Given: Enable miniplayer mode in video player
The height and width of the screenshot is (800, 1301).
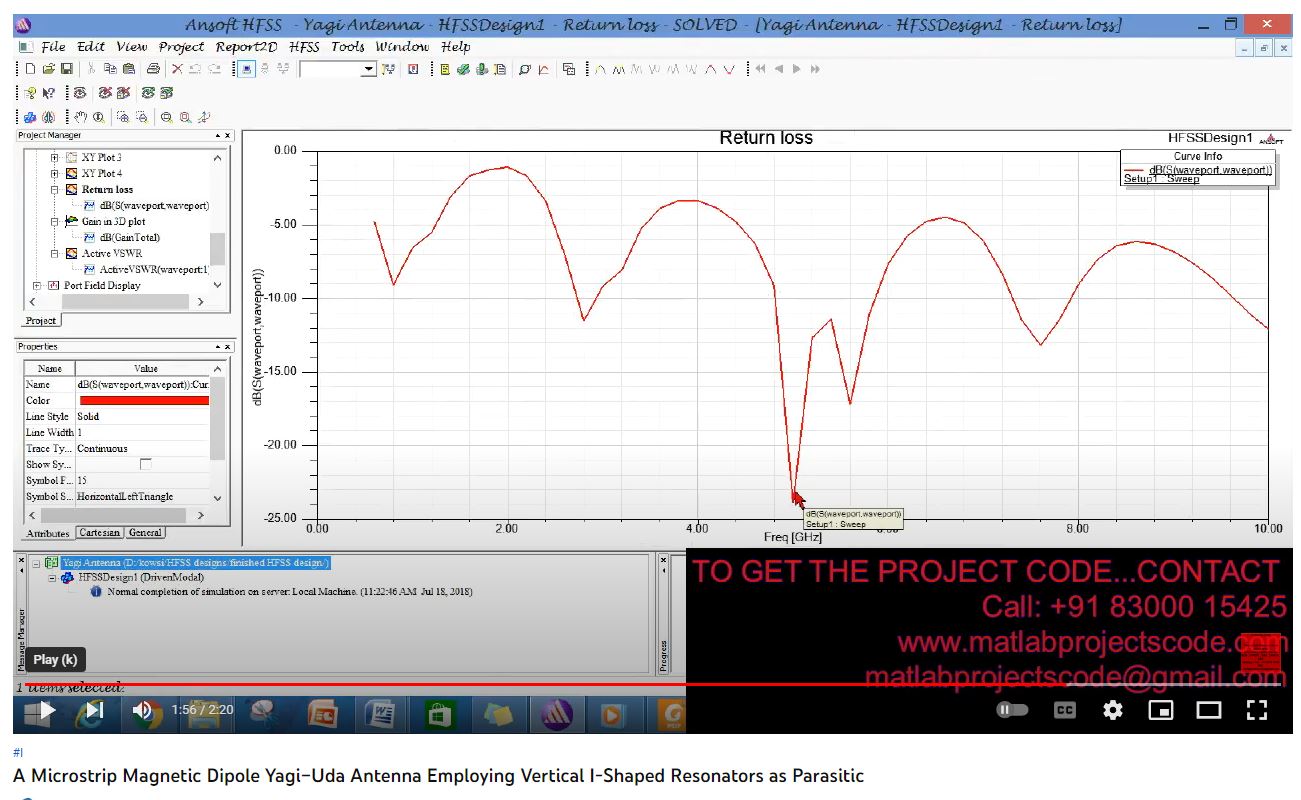Looking at the screenshot, I should point(1161,710).
